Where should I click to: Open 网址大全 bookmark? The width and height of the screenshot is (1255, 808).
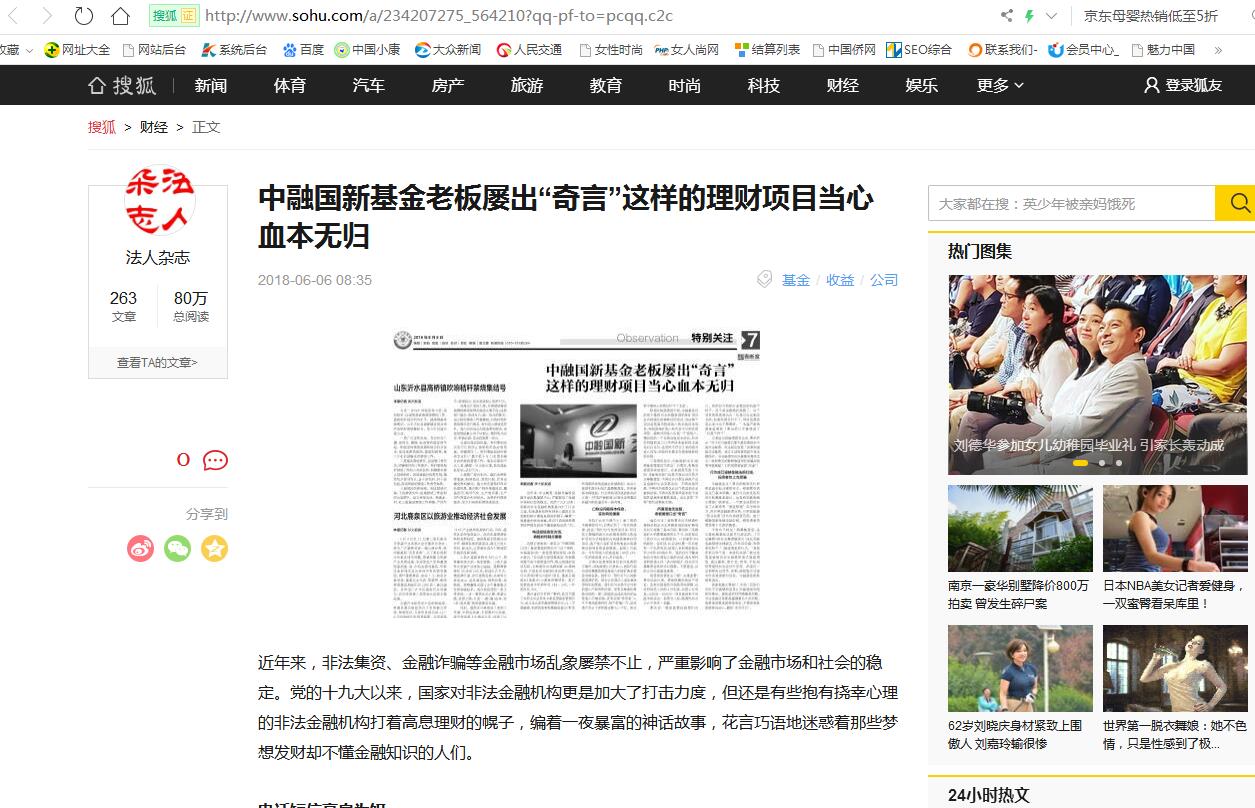point(77,49)
